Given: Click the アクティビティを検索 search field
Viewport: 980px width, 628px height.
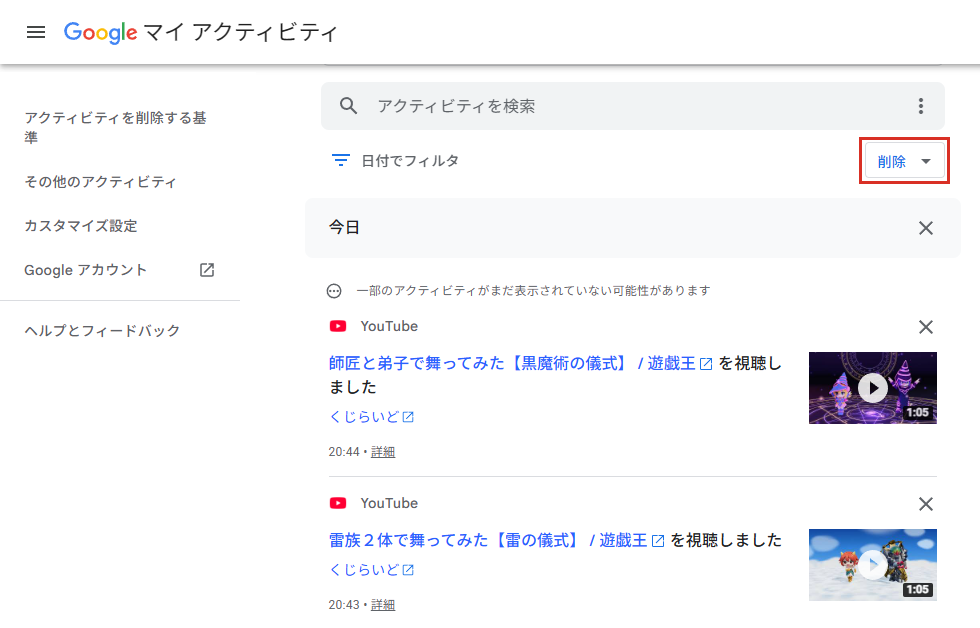Looking at the screenshot, I should (632, 106).
